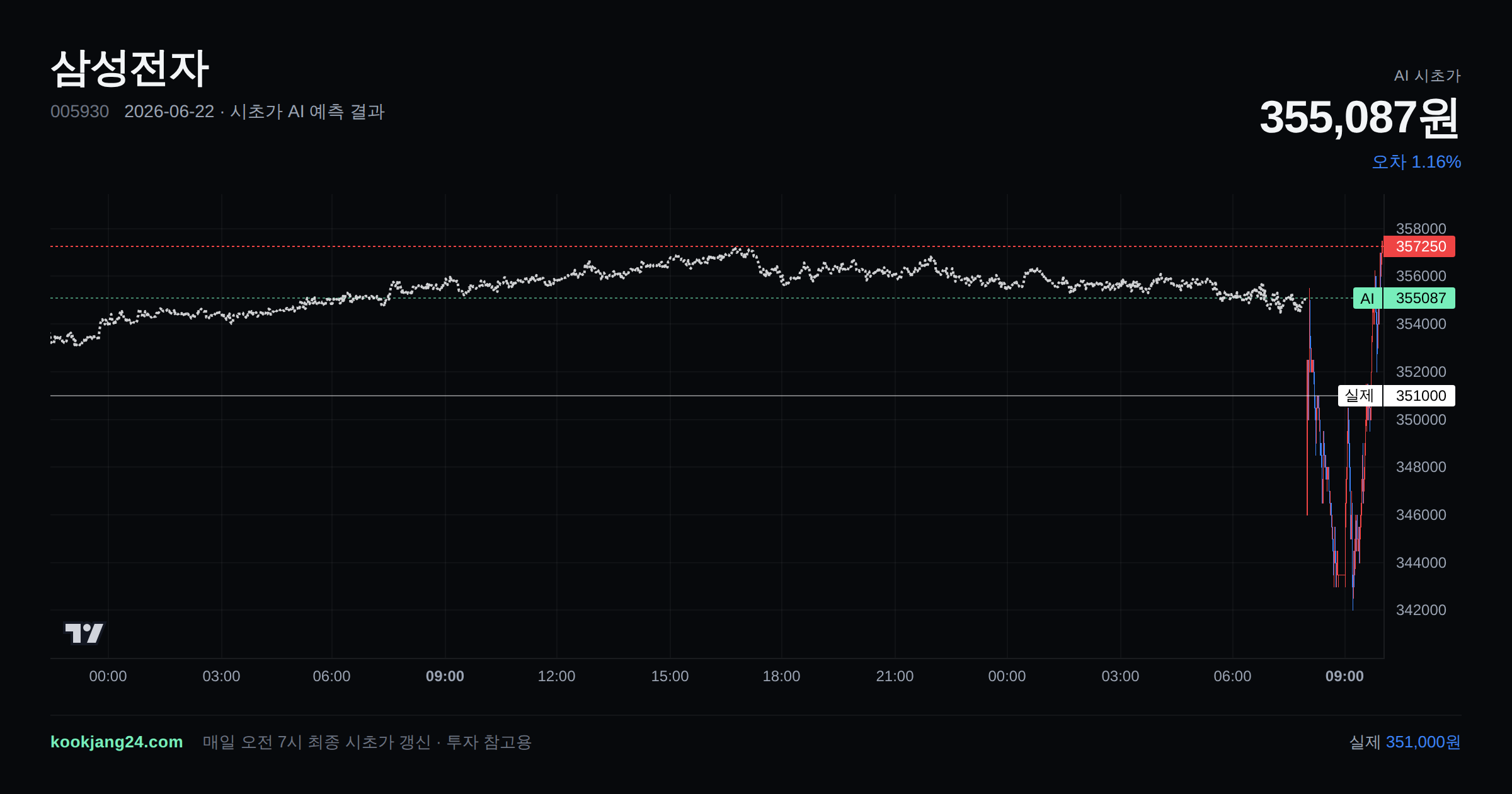The width and height of the screenshot is (1512, 794).
Task: Click the 15:00 time axis label
Action: (x=670, y=676)
